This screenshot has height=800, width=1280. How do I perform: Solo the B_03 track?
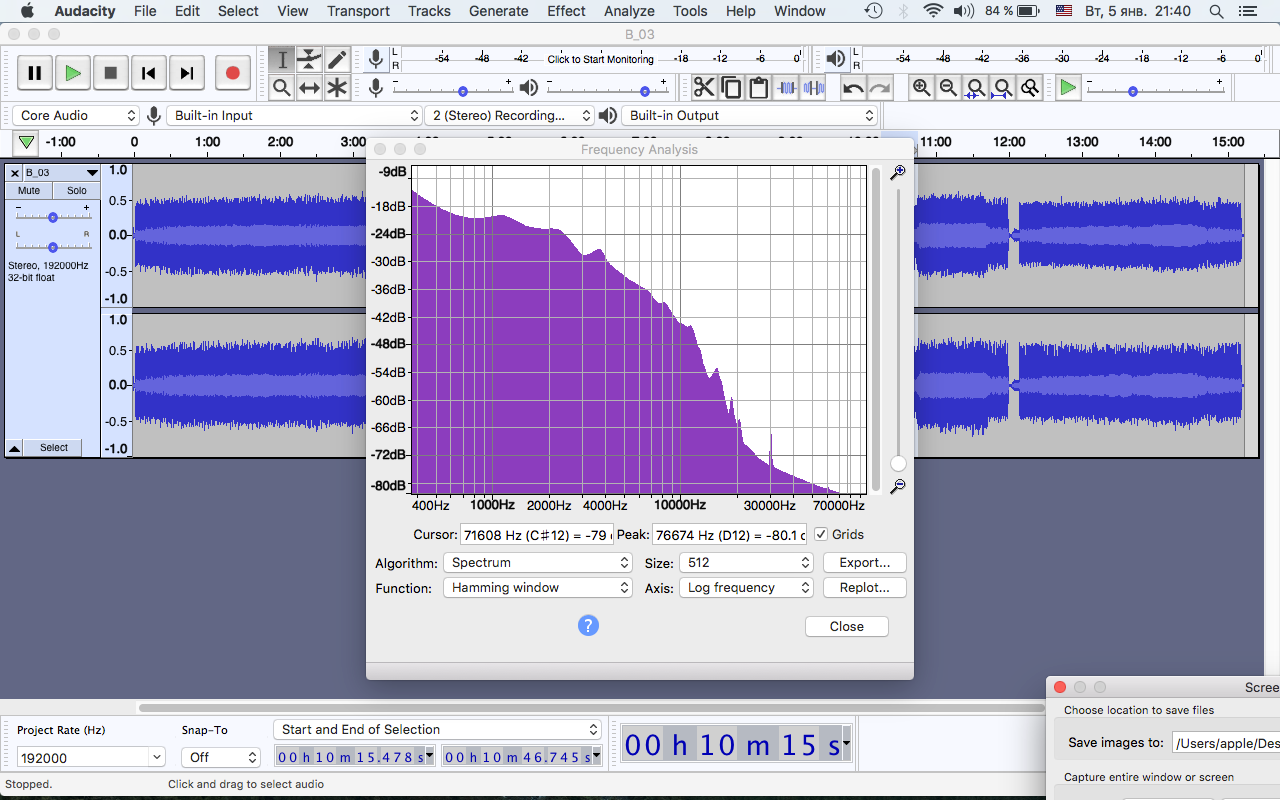[x=77, y=190]
